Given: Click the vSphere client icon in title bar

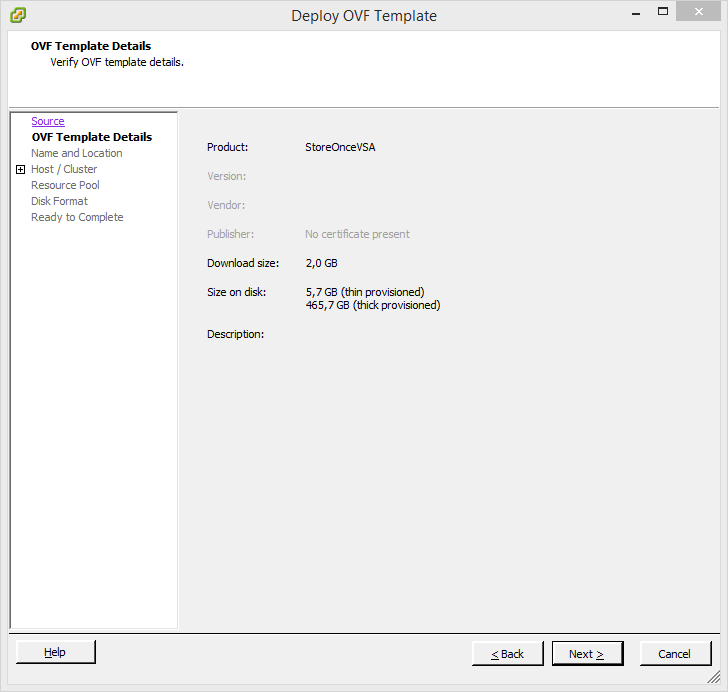Looking at the screenshot, I should click(17, 15).
